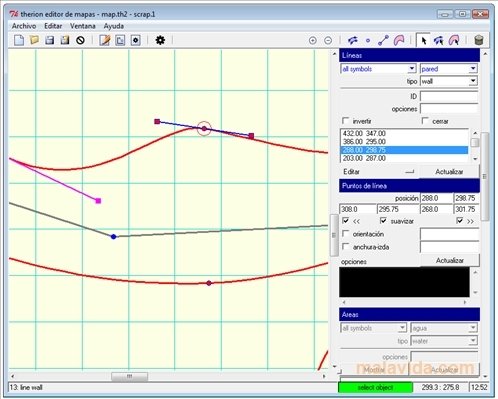This screenshot has width=498, height=399.
Task: Open the Editar menu
Action: pyautogui.click(x=53, y=26)
